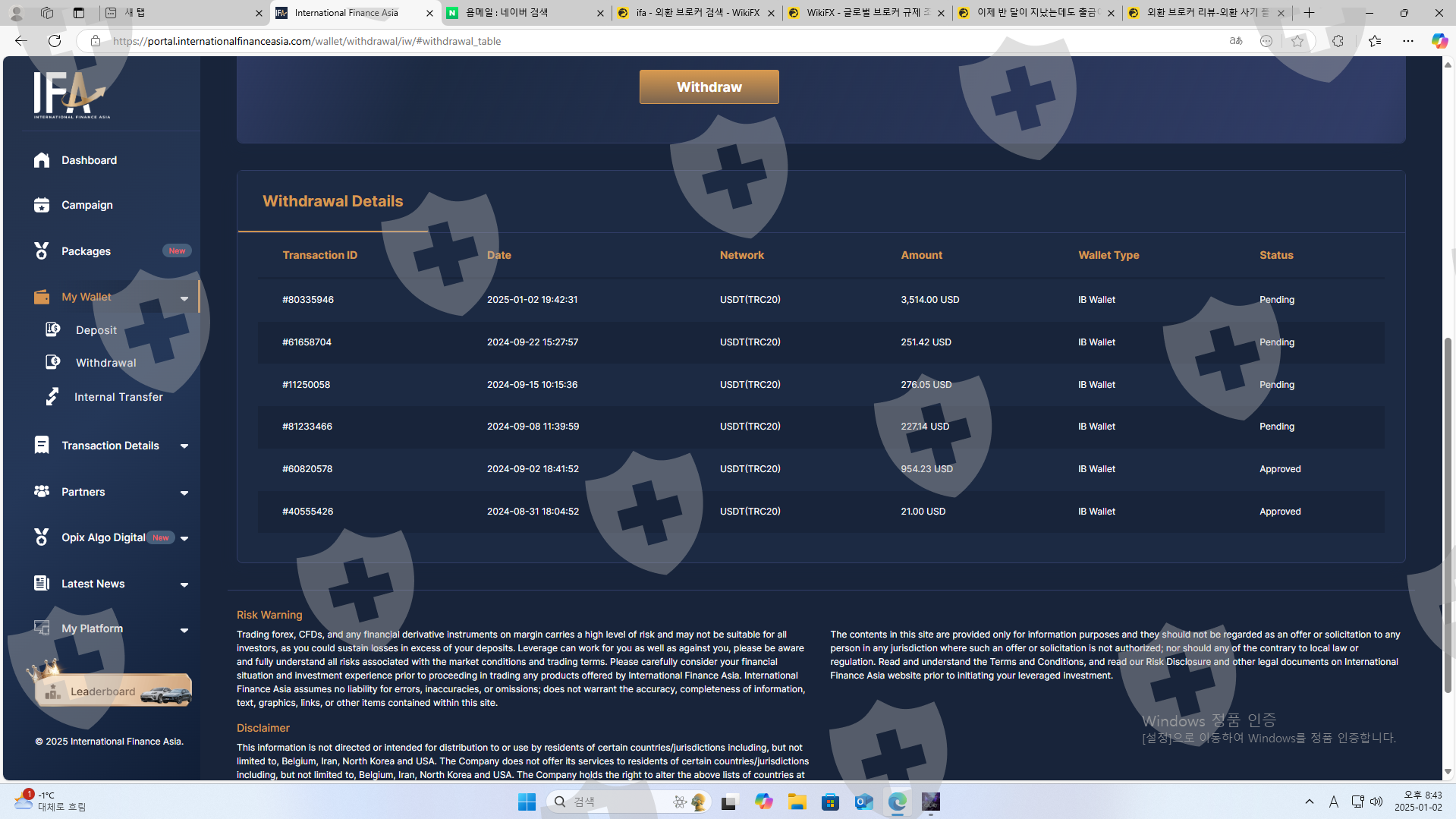The width and height of the screenshot is (1456, 819).
Task: Open the Dashboard menu link
Action: 90,160
